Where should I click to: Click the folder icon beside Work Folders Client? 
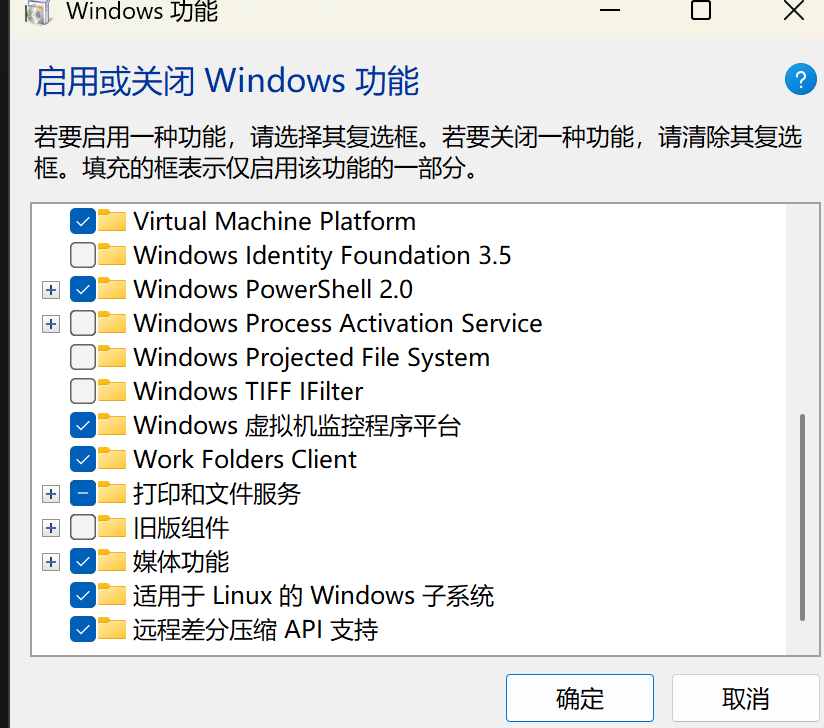pos(113,459)
